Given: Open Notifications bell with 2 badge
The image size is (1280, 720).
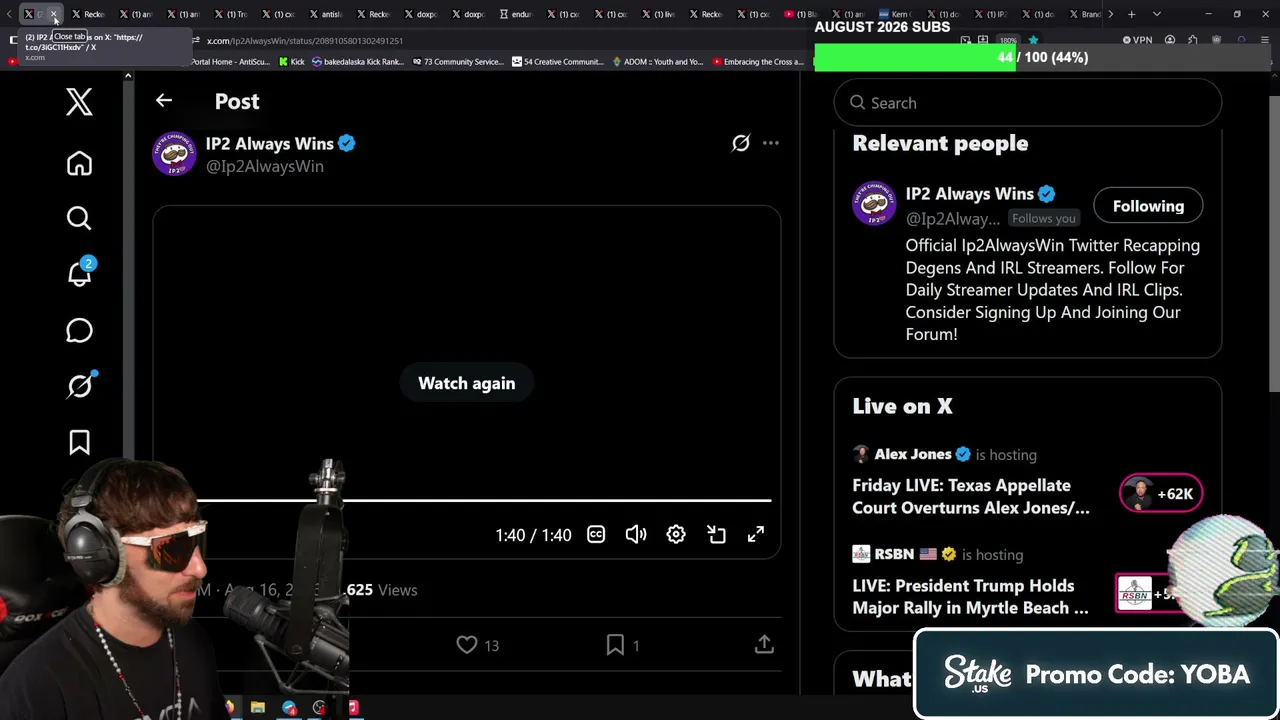Looking at the screenshot, I should tap(79, 272).
